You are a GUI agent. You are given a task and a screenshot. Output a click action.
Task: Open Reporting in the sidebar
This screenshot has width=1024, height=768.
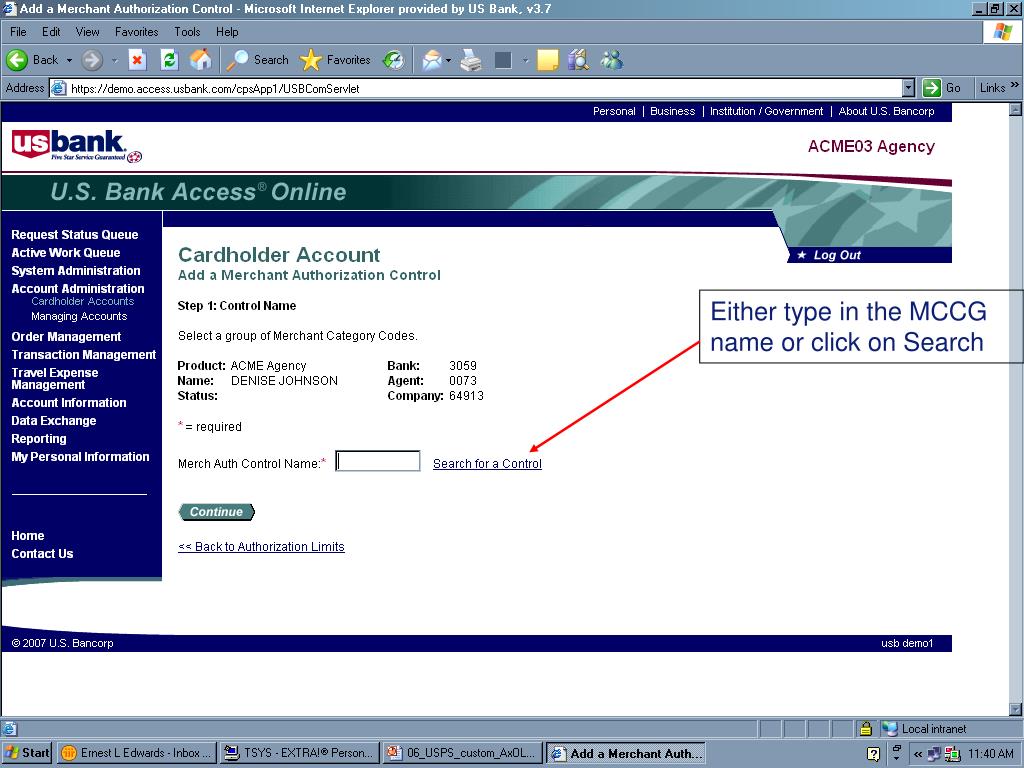pos(39,439)
